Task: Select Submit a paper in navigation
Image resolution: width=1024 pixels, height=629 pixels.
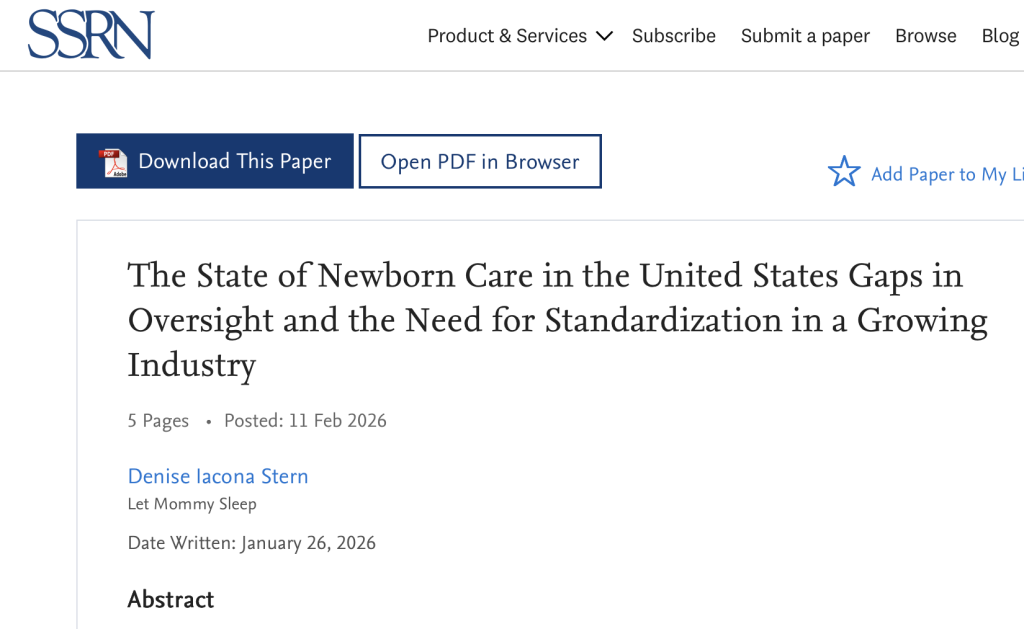Action: point(805,36)
